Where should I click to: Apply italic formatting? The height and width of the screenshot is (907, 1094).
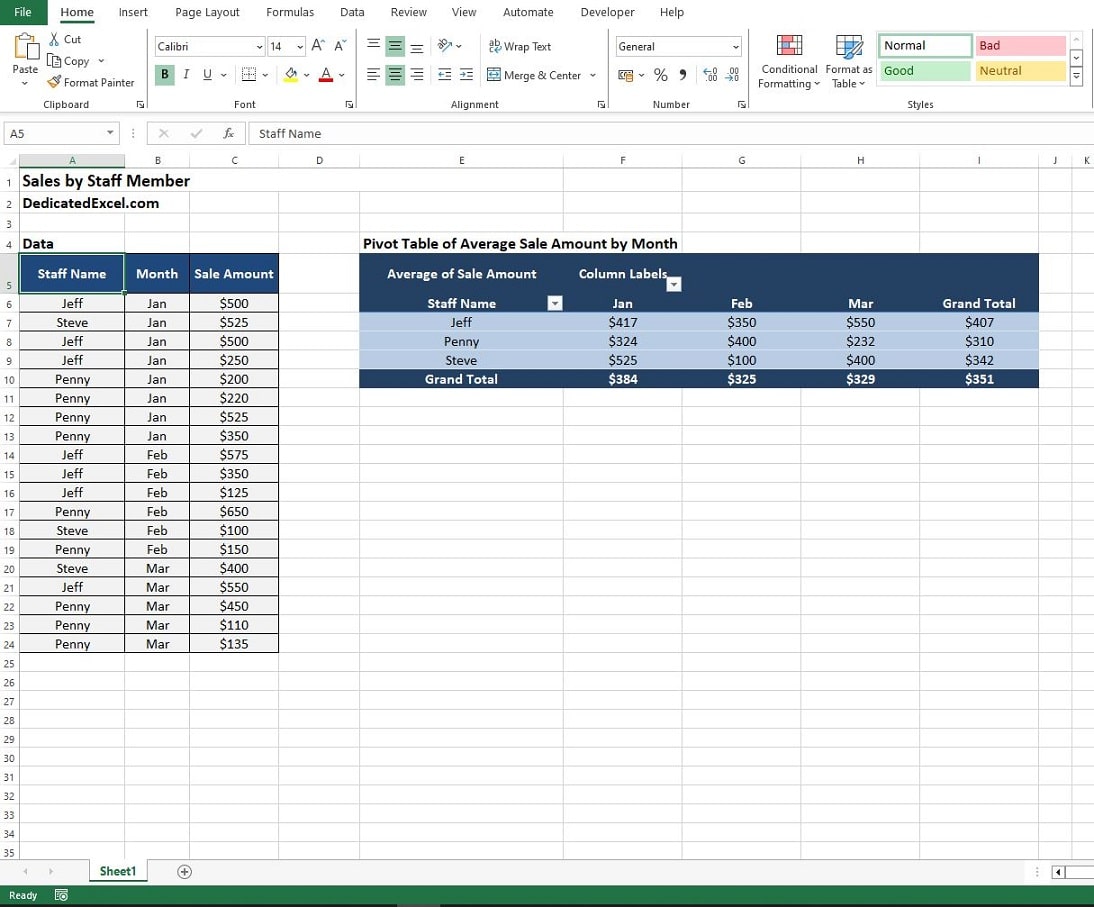click(186, 75)
